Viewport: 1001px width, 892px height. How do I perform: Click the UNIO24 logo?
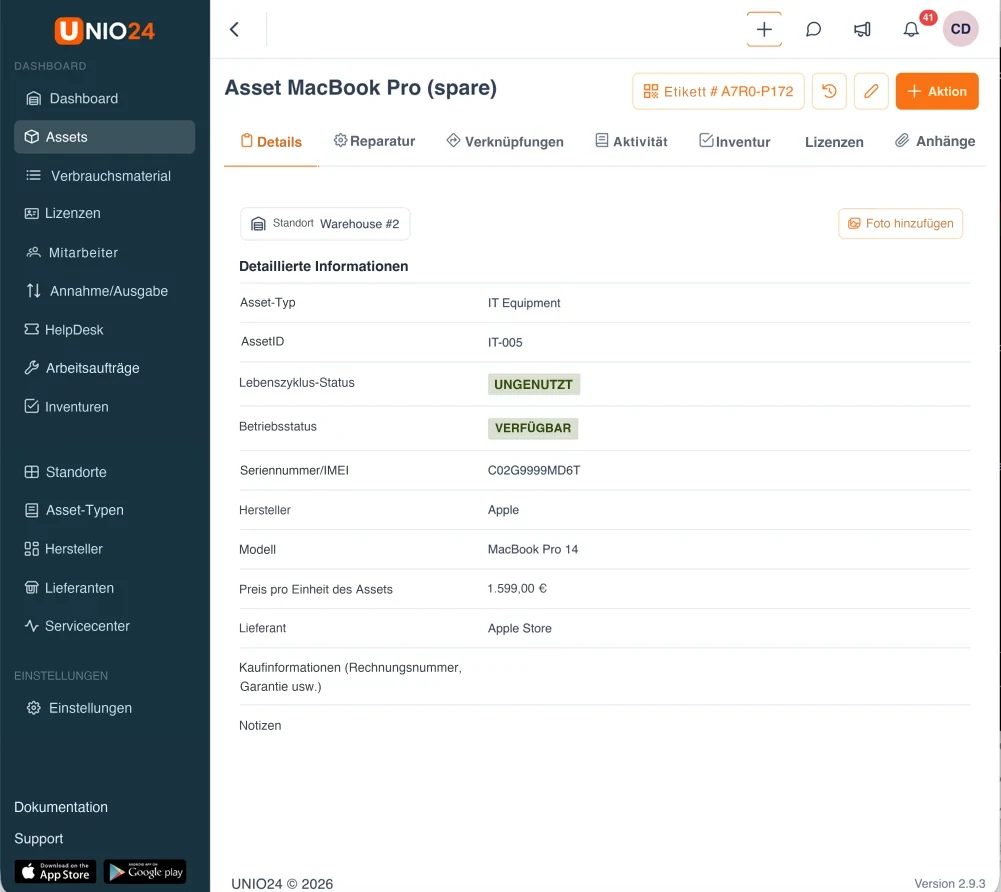105,30
